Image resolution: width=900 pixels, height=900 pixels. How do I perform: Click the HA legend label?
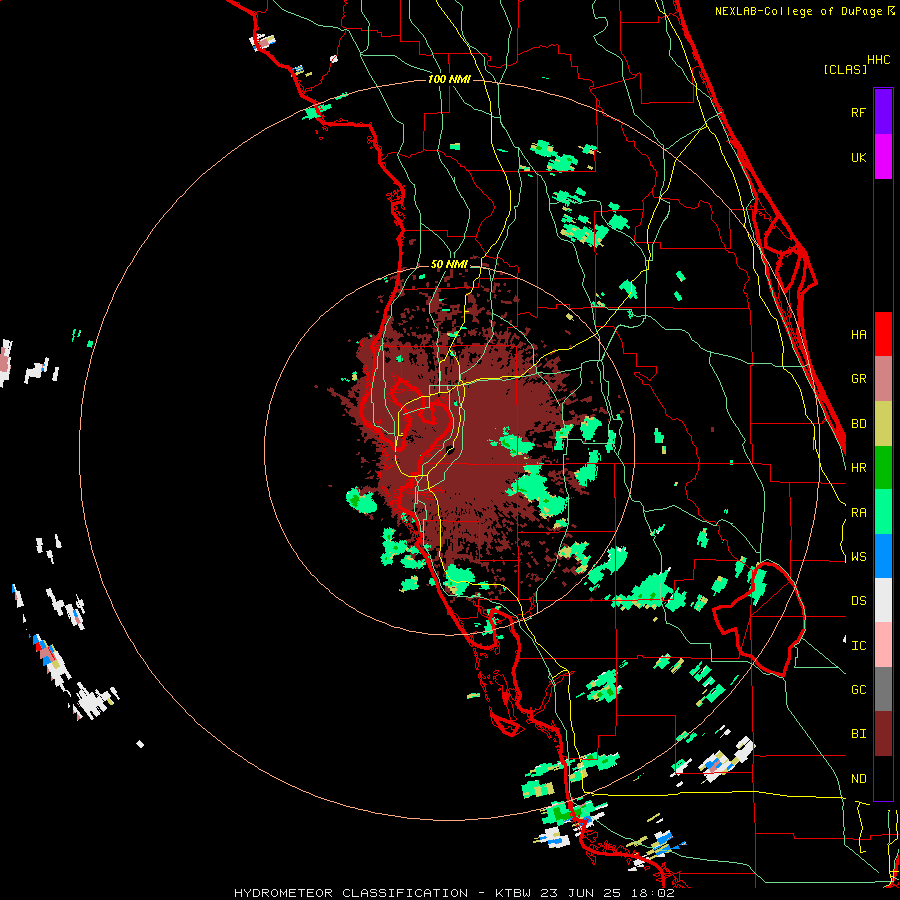pyautogui.click(x=858, y=335)
